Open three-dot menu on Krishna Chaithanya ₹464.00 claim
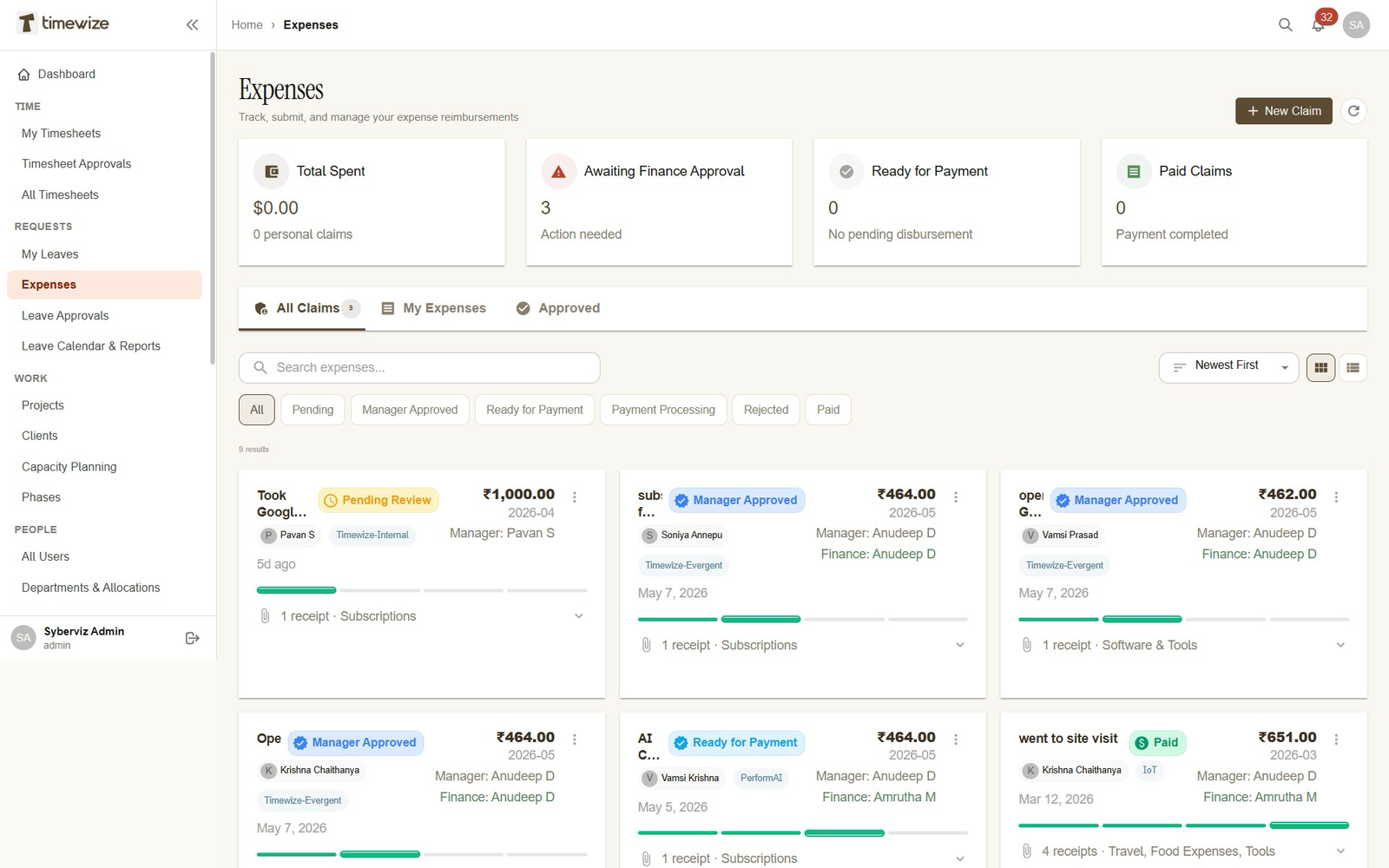 [x=575, y=740]
